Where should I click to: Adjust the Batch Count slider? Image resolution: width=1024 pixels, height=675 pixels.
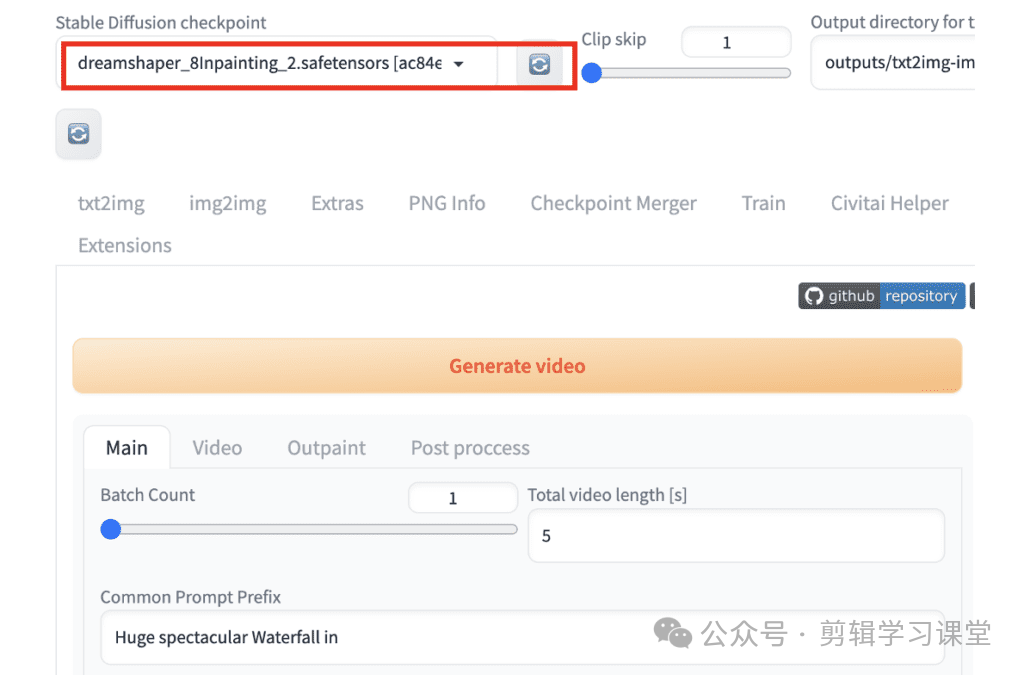[309, 529]
